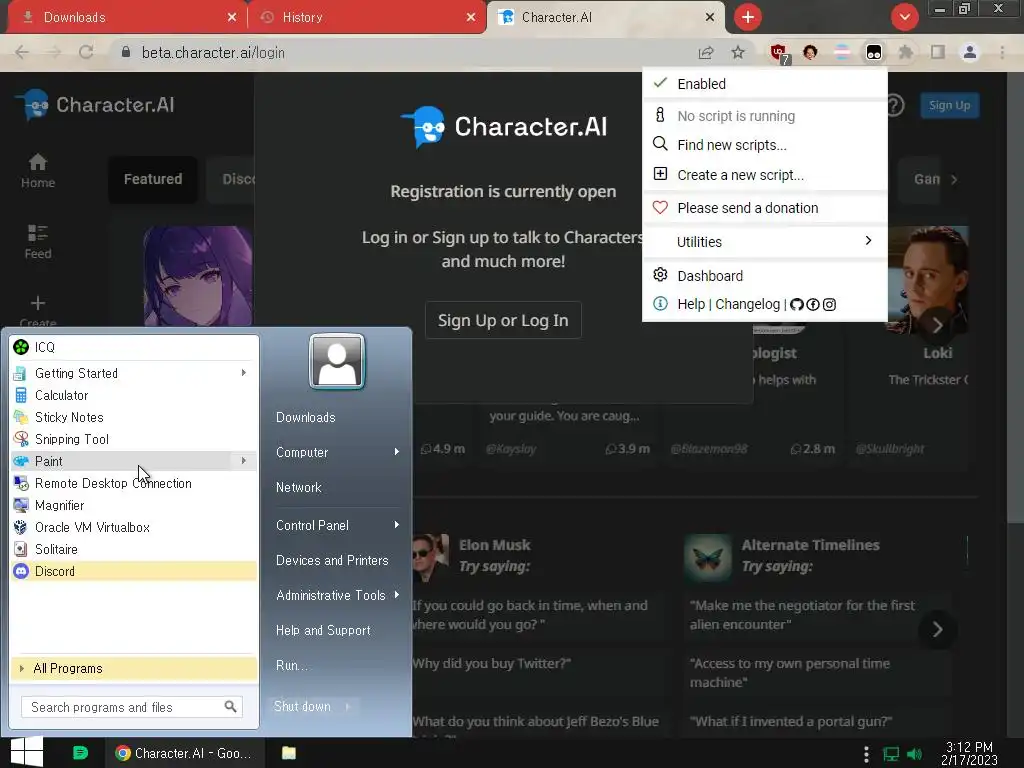This screenshot has width=1024, height=768.
Task: Open the Tampermonkey Dashboard
Action: pos(765,276)
